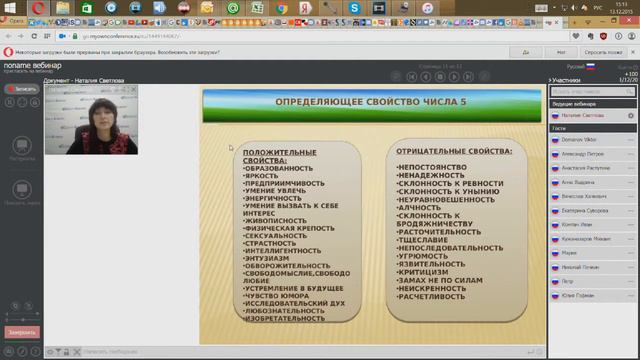The image size is (640, 360).
Task: Click the chat lock icon
Action: [66, 351]
